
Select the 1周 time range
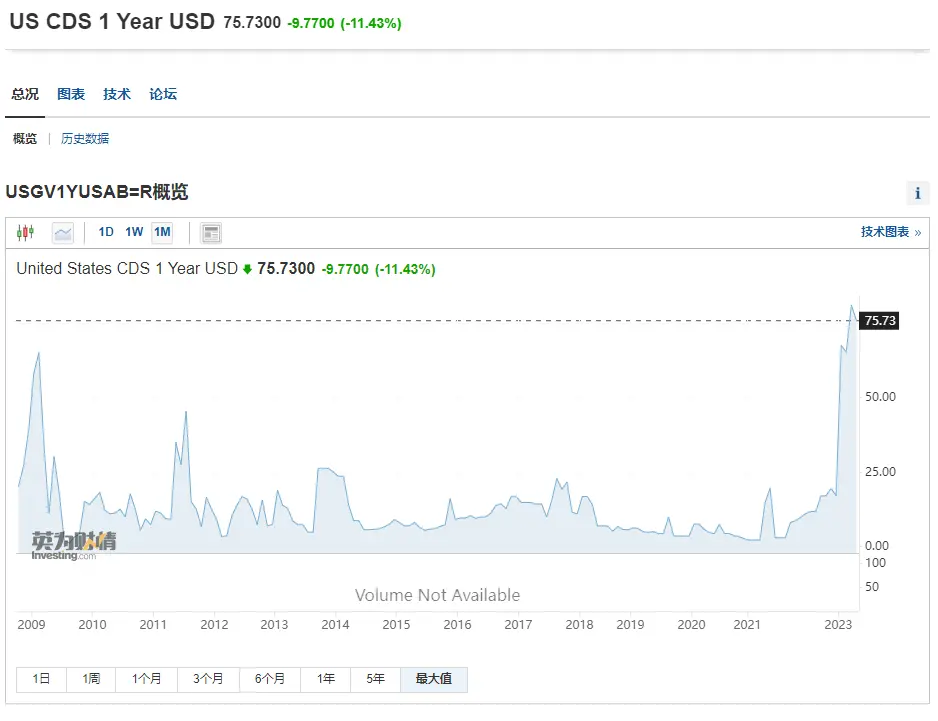pos(91,679)
